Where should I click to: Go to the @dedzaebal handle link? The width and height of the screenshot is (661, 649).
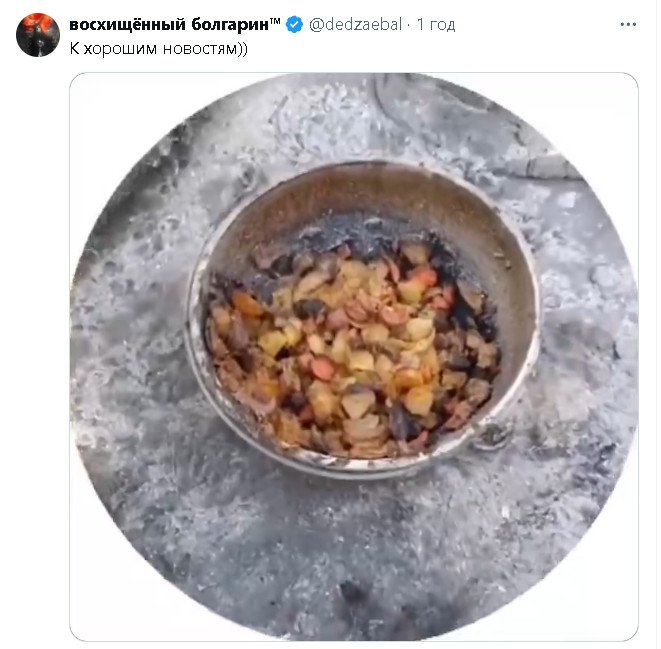click(357, 24)
